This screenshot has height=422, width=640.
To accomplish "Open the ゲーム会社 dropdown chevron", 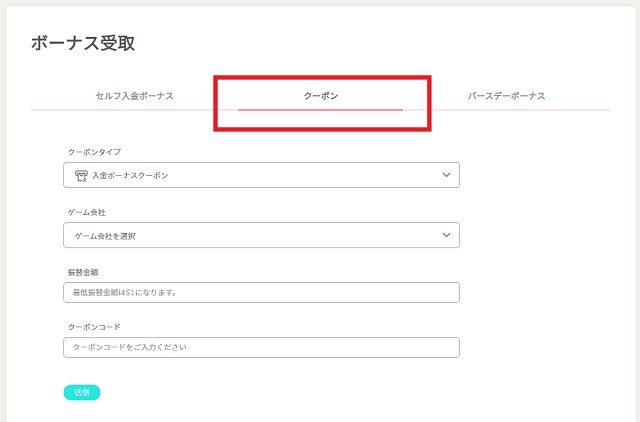I will [x=446, y=235].
